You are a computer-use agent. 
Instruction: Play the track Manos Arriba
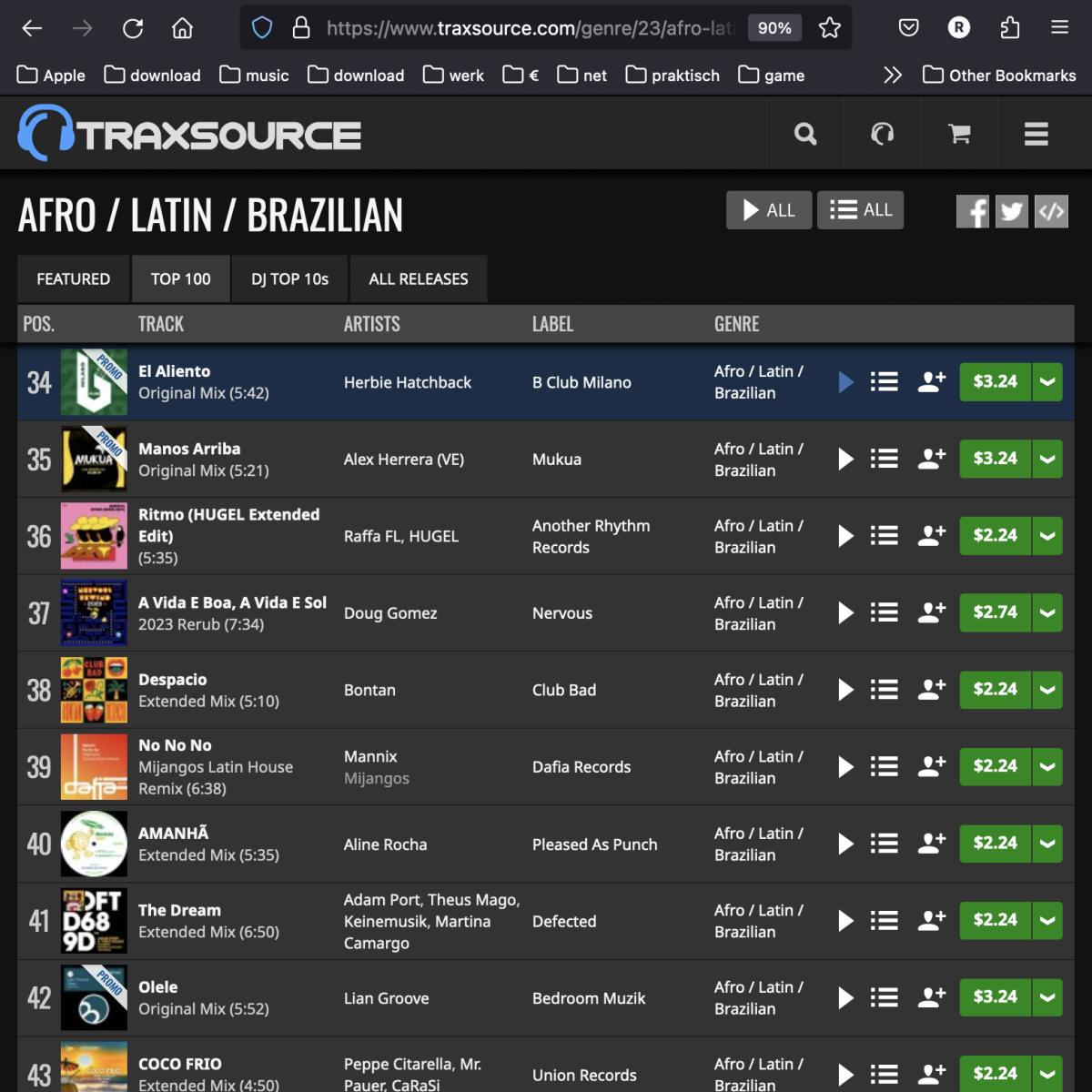pos(846,459)
